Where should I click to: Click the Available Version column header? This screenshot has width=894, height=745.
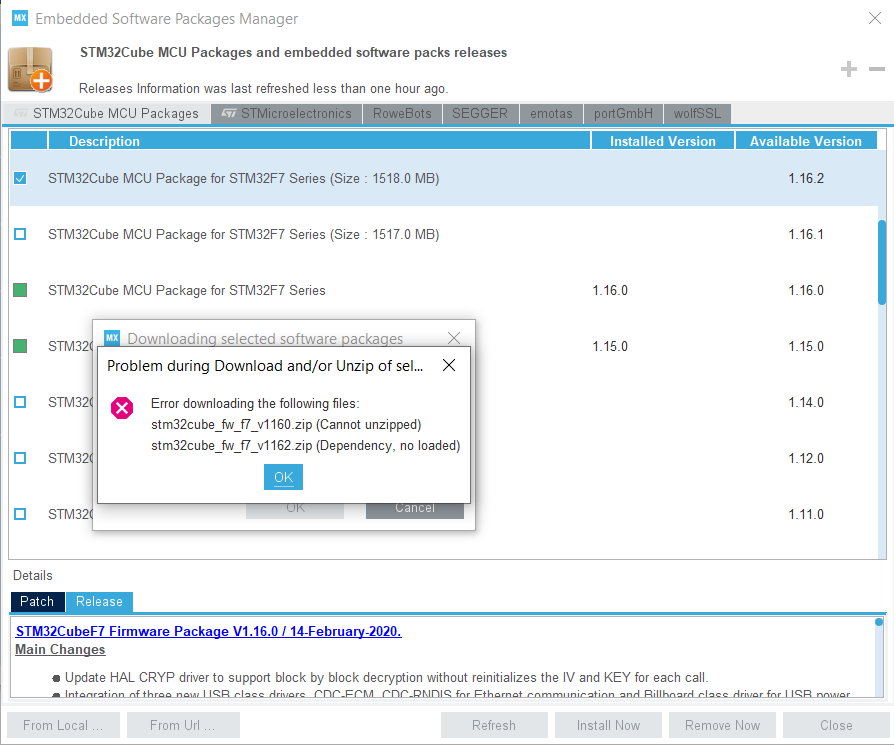(806, 141)
